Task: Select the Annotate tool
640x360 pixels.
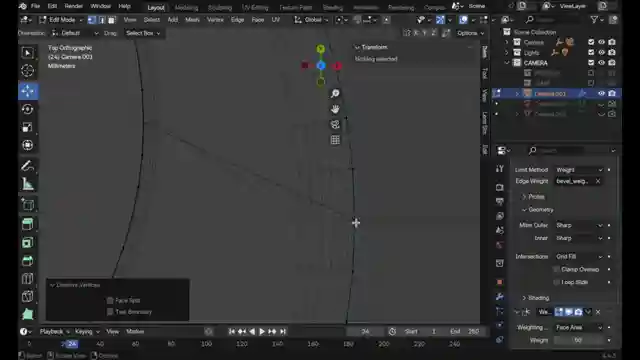Action: (x=27, y=166)
